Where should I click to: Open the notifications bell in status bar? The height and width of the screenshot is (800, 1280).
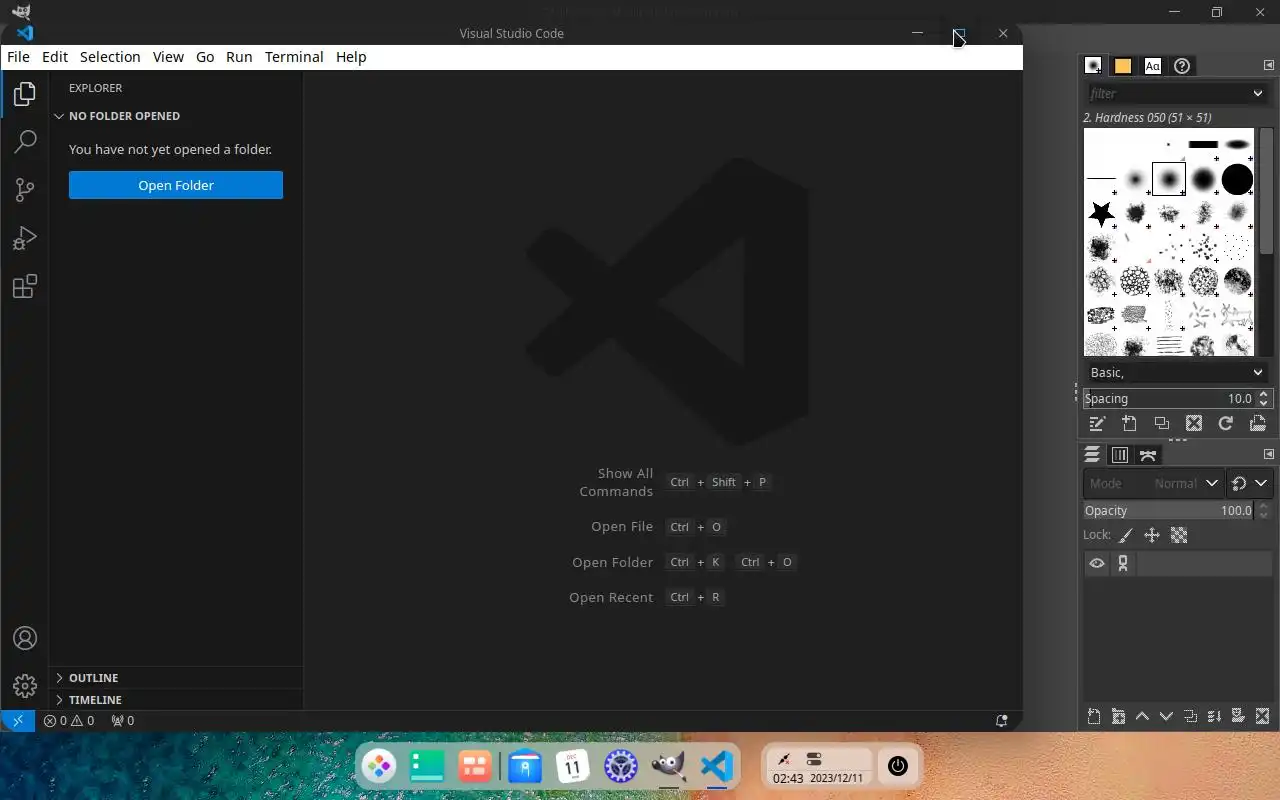click(x=1001, y=720)
